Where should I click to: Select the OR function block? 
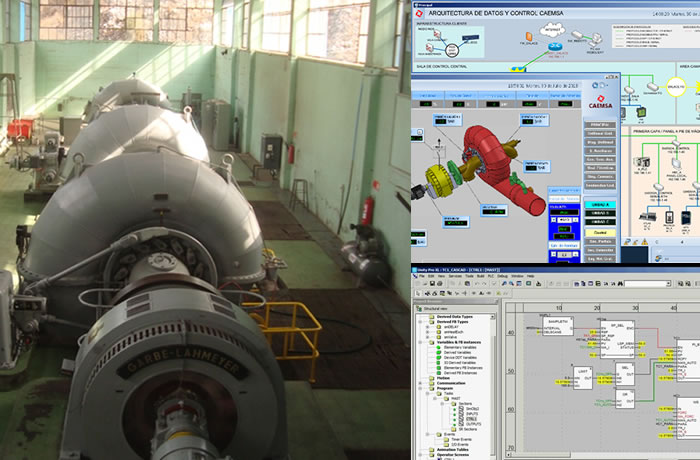coord(625,399)
